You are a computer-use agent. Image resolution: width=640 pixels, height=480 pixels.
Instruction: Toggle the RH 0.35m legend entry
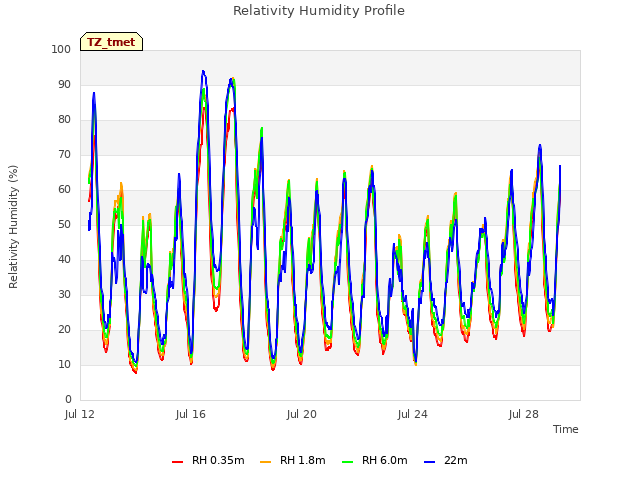coord(208,460)
